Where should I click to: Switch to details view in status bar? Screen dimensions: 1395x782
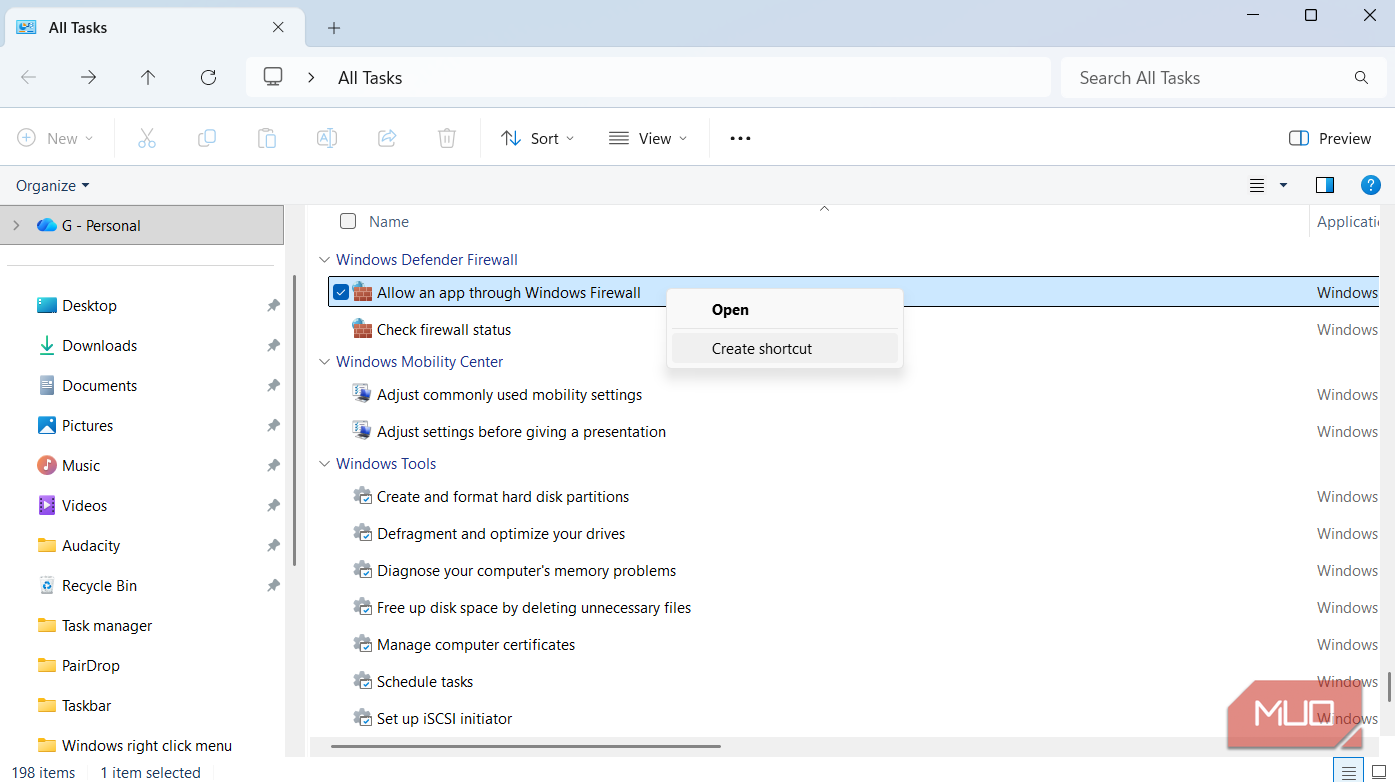pos(1349,771)
